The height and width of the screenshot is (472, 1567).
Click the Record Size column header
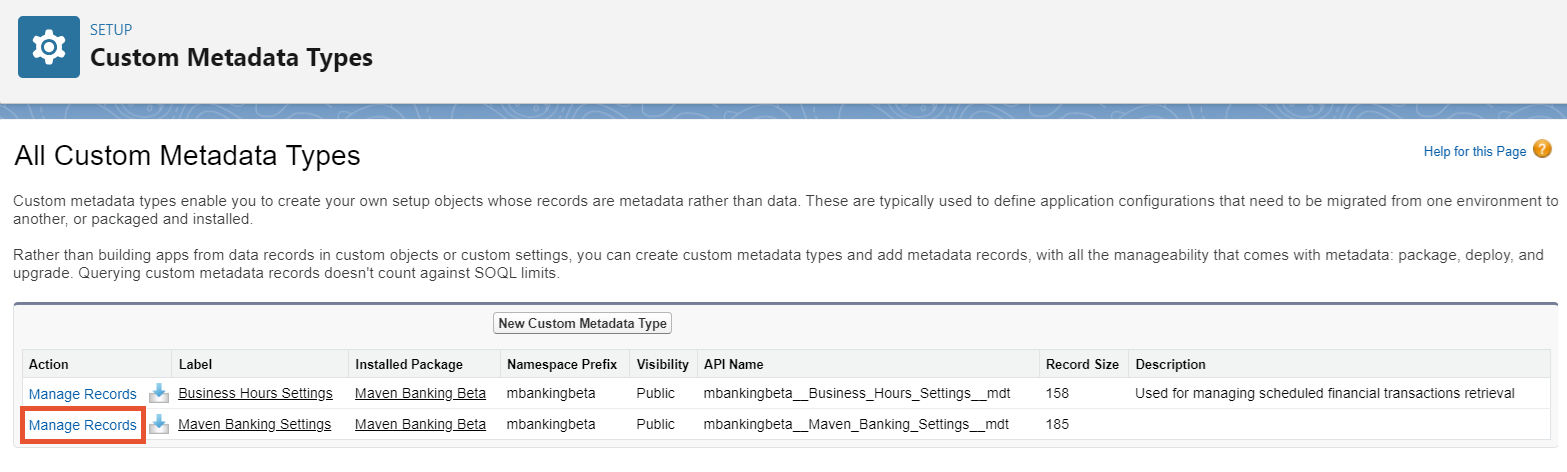coord(1079,364)
